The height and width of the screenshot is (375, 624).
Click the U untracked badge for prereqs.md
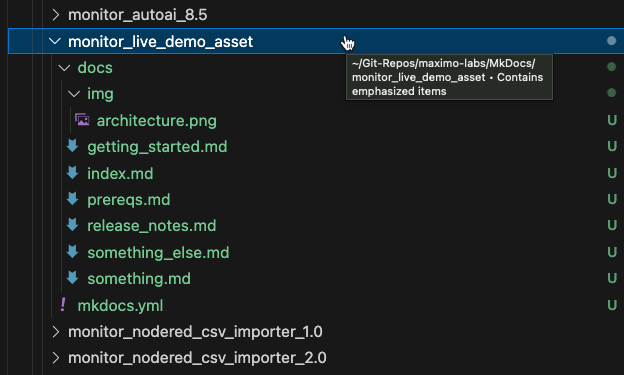(612, 199)
